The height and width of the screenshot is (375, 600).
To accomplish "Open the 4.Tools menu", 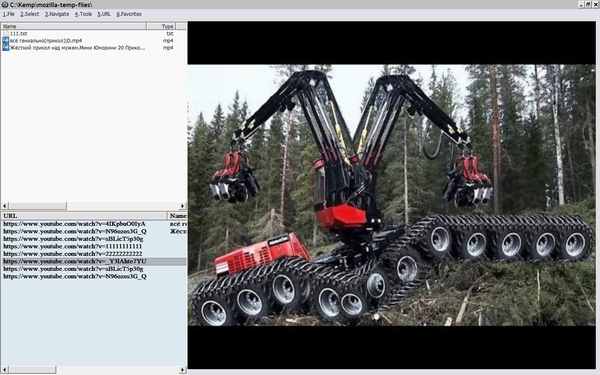I will 83,14.
